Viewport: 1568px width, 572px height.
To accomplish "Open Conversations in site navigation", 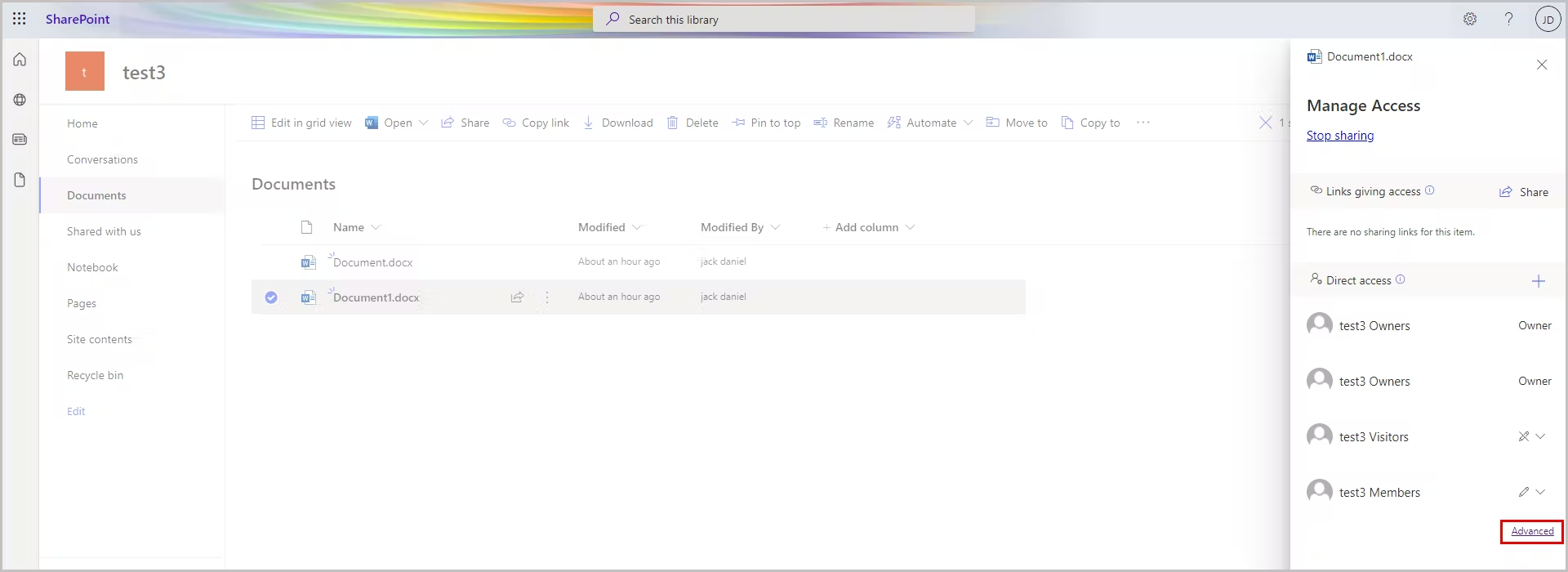I will coord(102,159).
